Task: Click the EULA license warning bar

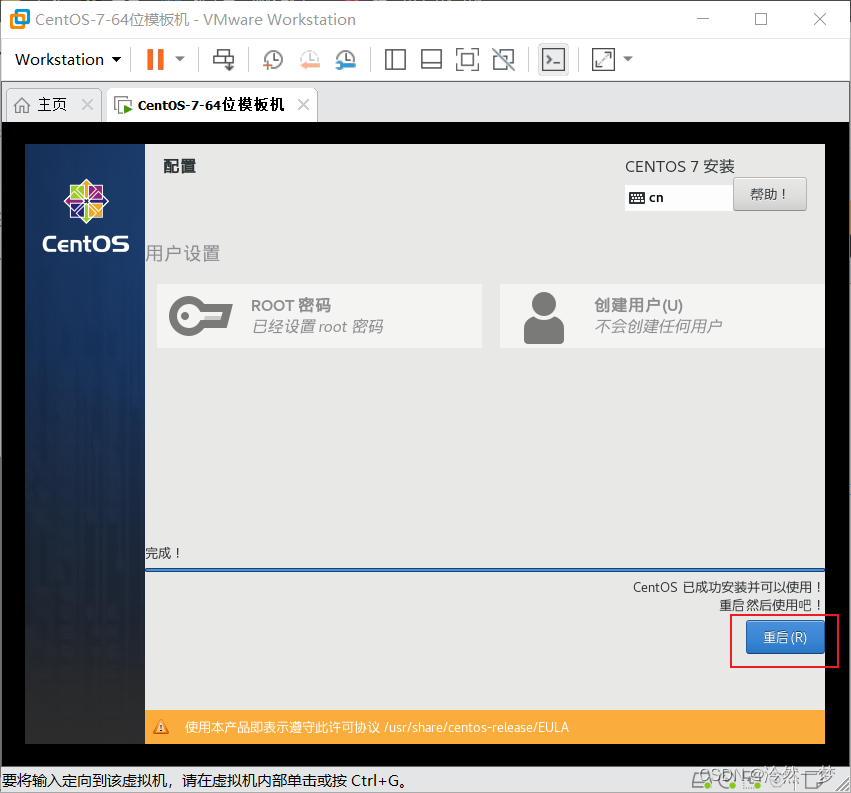Action: (485, 727)
